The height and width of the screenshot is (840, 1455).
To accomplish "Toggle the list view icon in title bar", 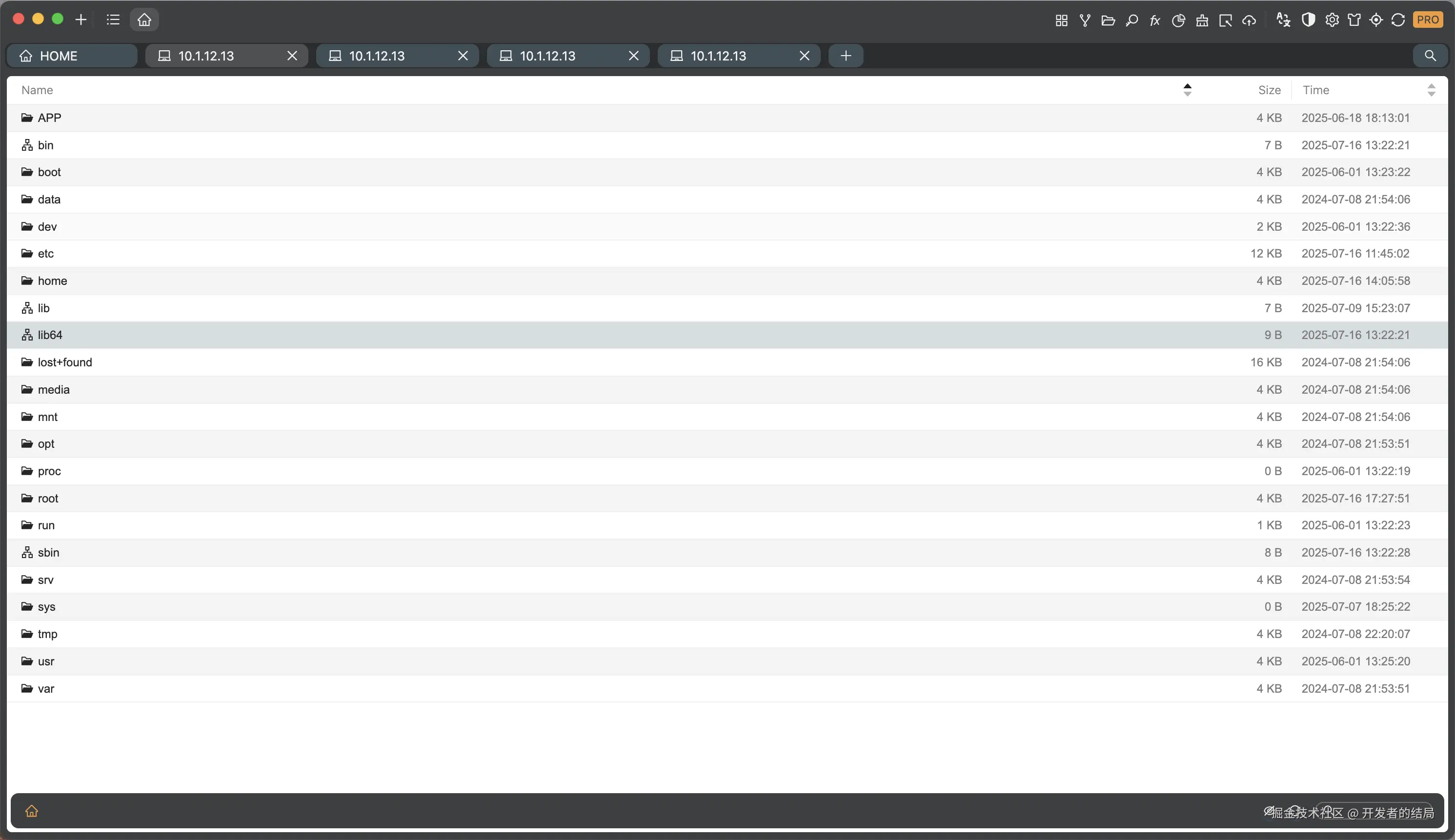I will (x=113, y=20).
